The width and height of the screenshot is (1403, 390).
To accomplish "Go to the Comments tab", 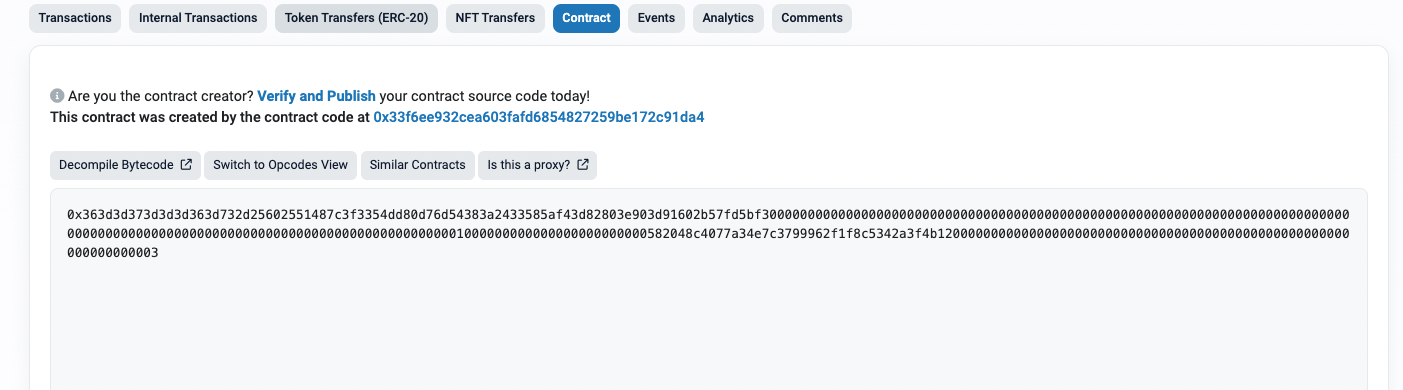I will [812, 18].
